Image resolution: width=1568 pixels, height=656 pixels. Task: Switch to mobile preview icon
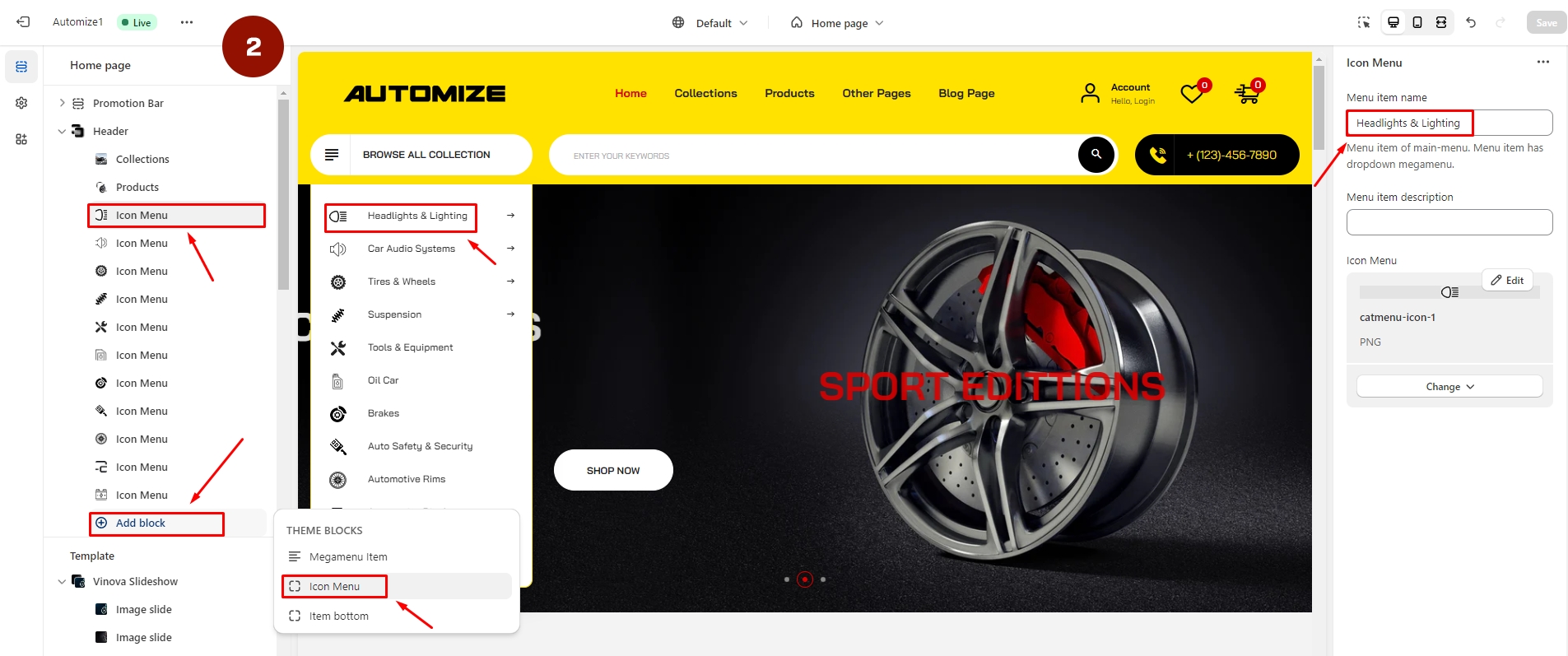tap(1417, 22)
